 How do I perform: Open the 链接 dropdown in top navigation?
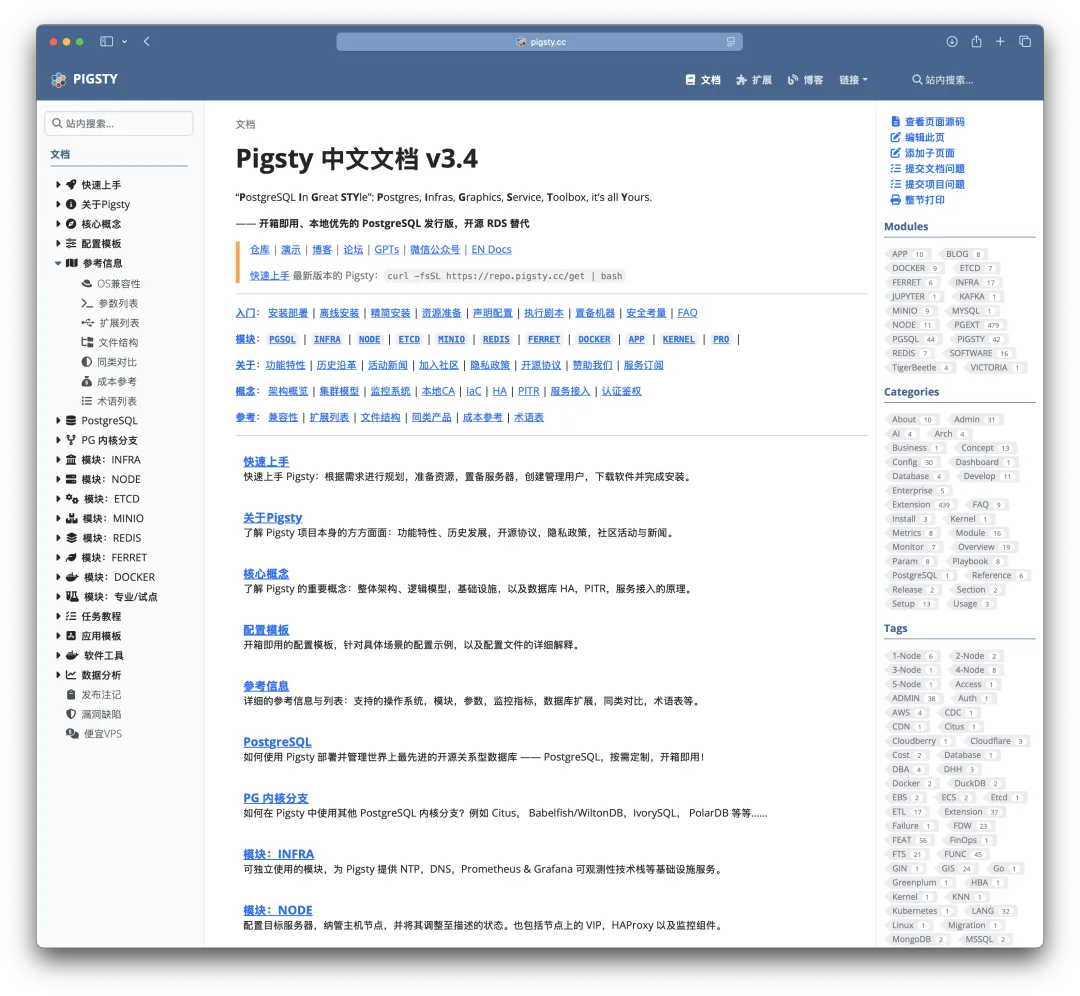(x=853, y=80)
